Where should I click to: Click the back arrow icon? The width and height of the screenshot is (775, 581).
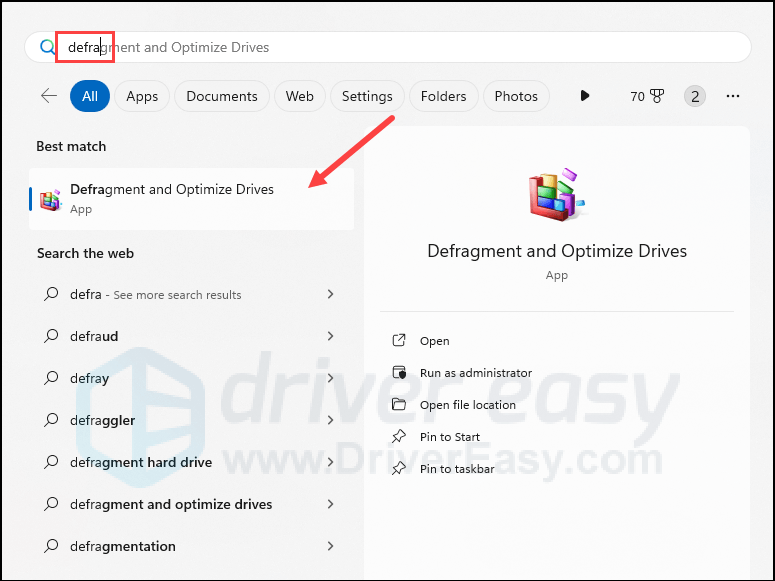[x=48, y=96]
